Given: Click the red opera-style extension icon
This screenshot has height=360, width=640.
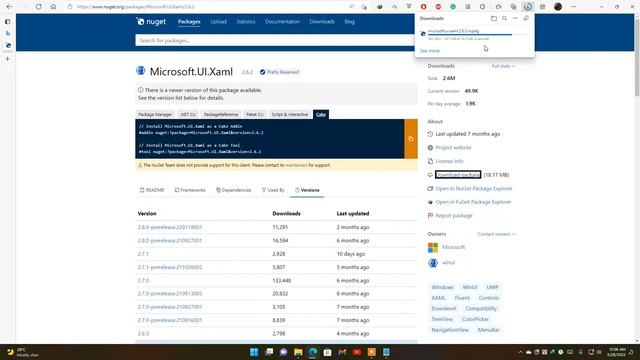Looking at the screenshot, I should click(423, 7).
